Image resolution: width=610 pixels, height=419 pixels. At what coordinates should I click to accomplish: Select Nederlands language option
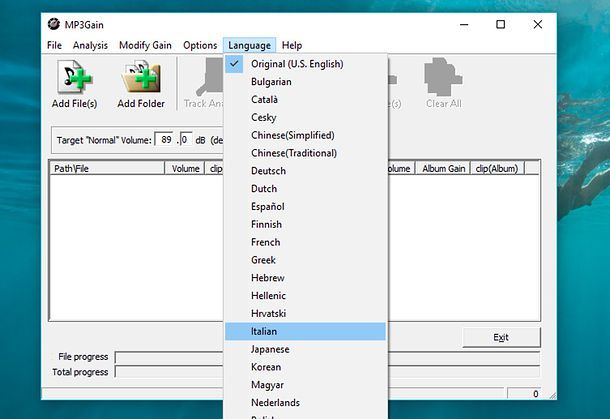tap(305, 403)
